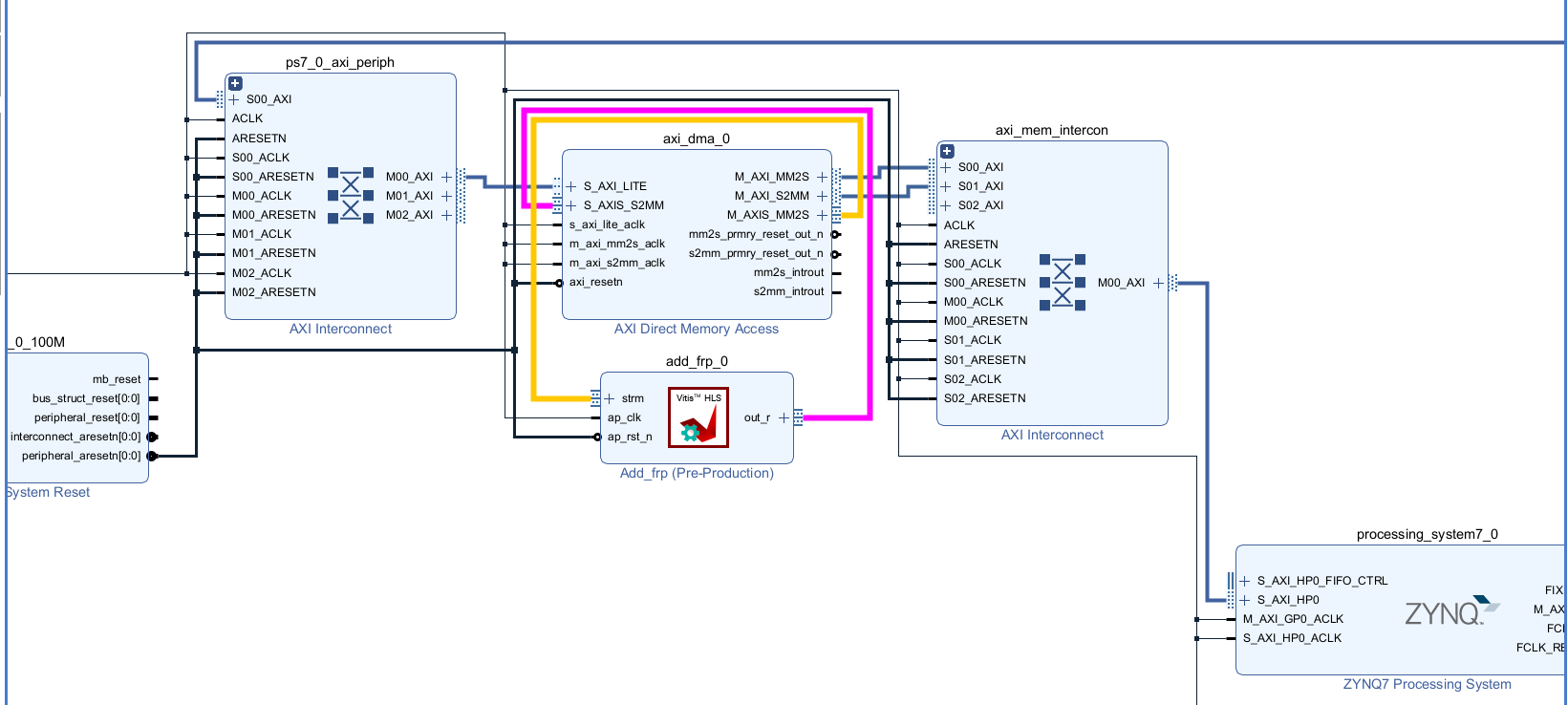This screenshot has height=705, width=1568.
Task: Expand the out_r port on add_frp_0
Action: (784, 417)
